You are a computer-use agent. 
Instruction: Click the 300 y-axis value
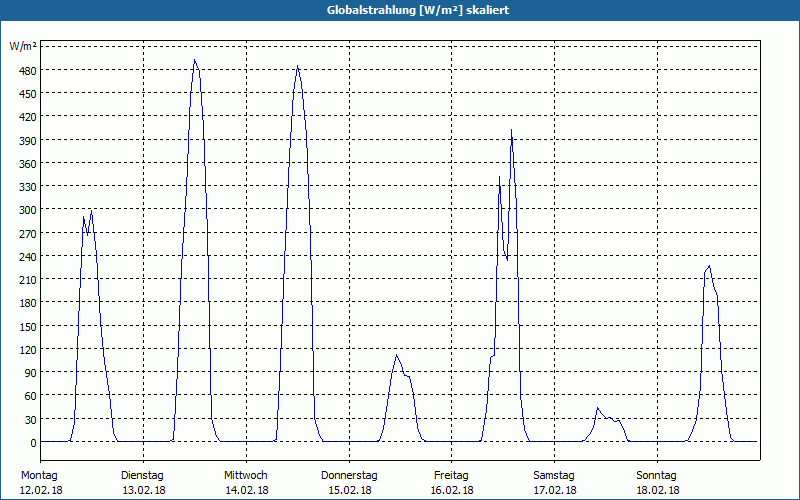(x=27, y=210)
